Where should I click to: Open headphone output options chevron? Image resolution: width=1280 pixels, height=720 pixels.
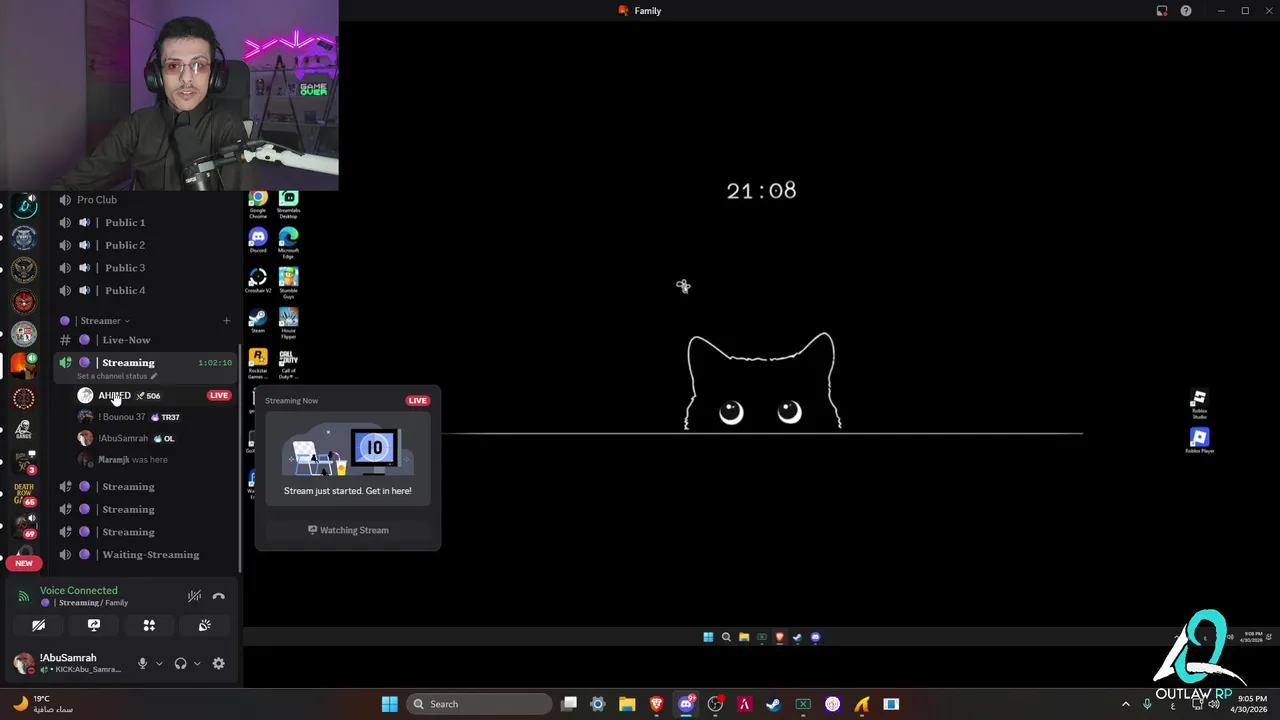[196, 663]
